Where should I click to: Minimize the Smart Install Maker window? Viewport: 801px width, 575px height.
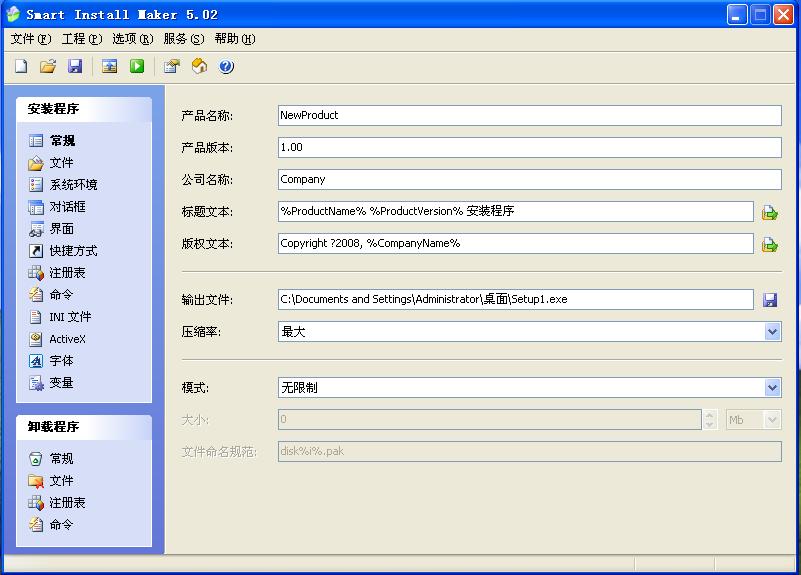click(736, 15)
